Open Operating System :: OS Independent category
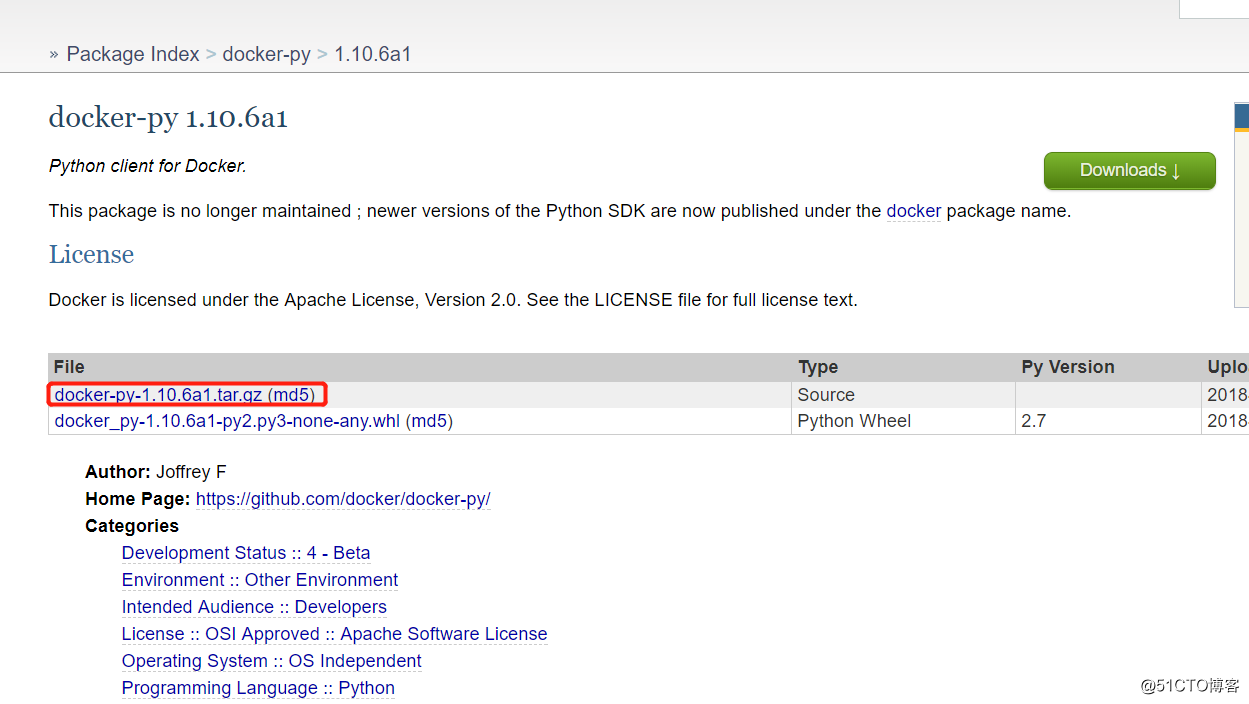This screenshot has width=1249, height=704. click(x=271, y=661)
